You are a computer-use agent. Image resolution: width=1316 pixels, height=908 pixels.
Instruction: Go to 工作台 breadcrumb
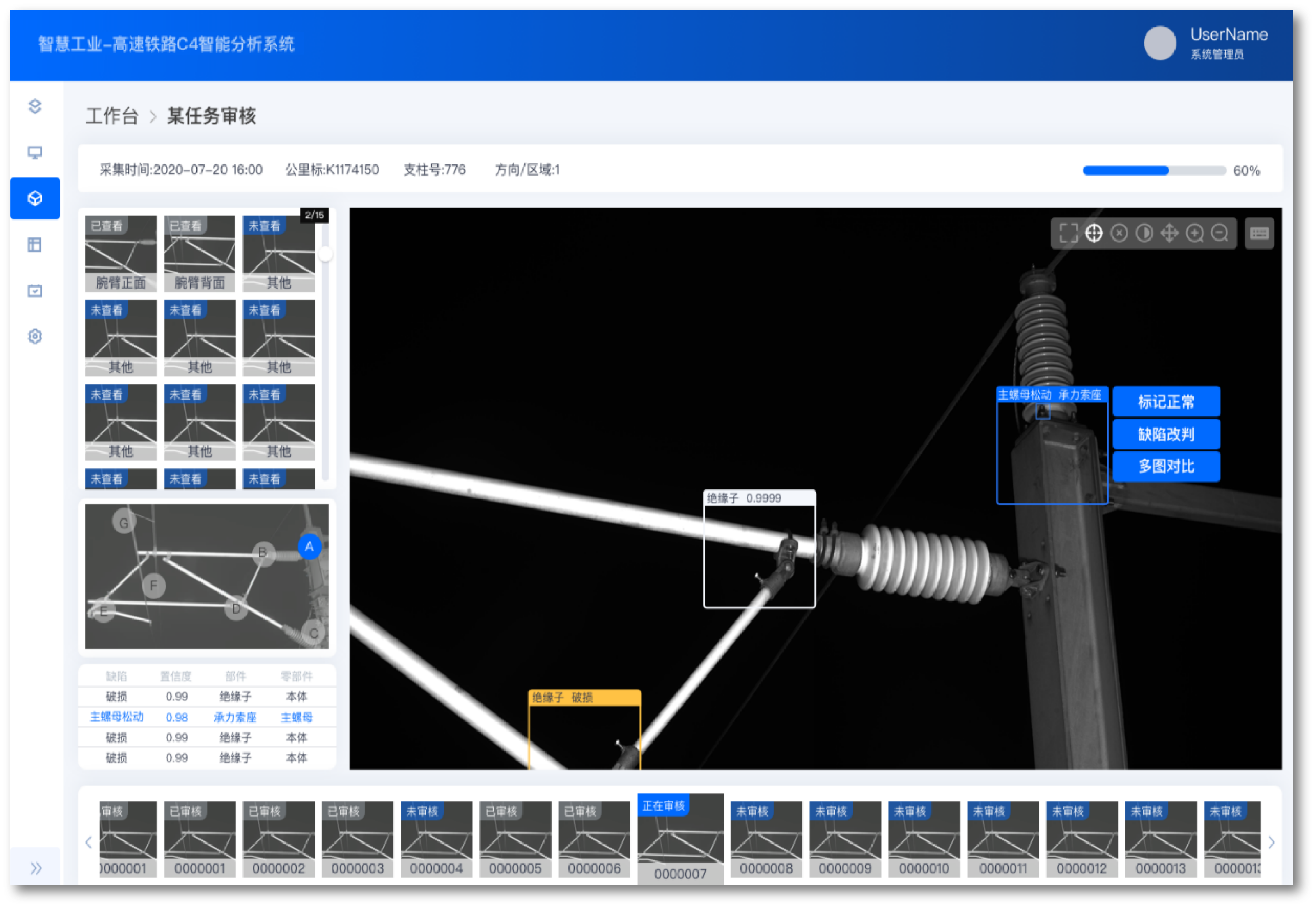112,116
